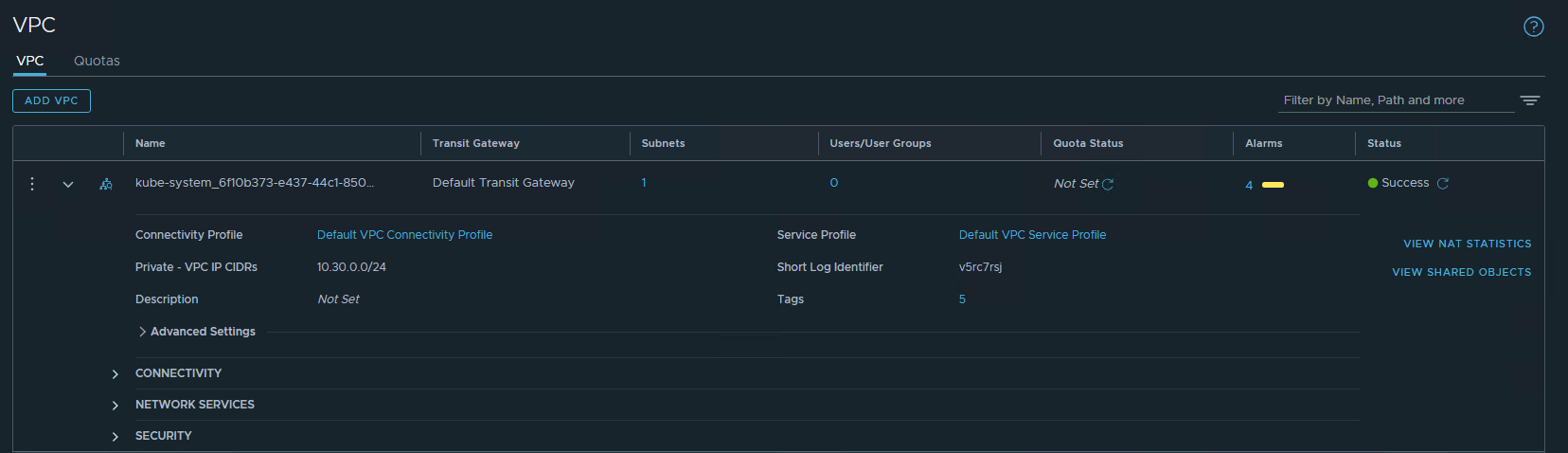Select the VPC tab
Image resolution: width=1568 pixels, height=453 pixels.
coord(30,61)
